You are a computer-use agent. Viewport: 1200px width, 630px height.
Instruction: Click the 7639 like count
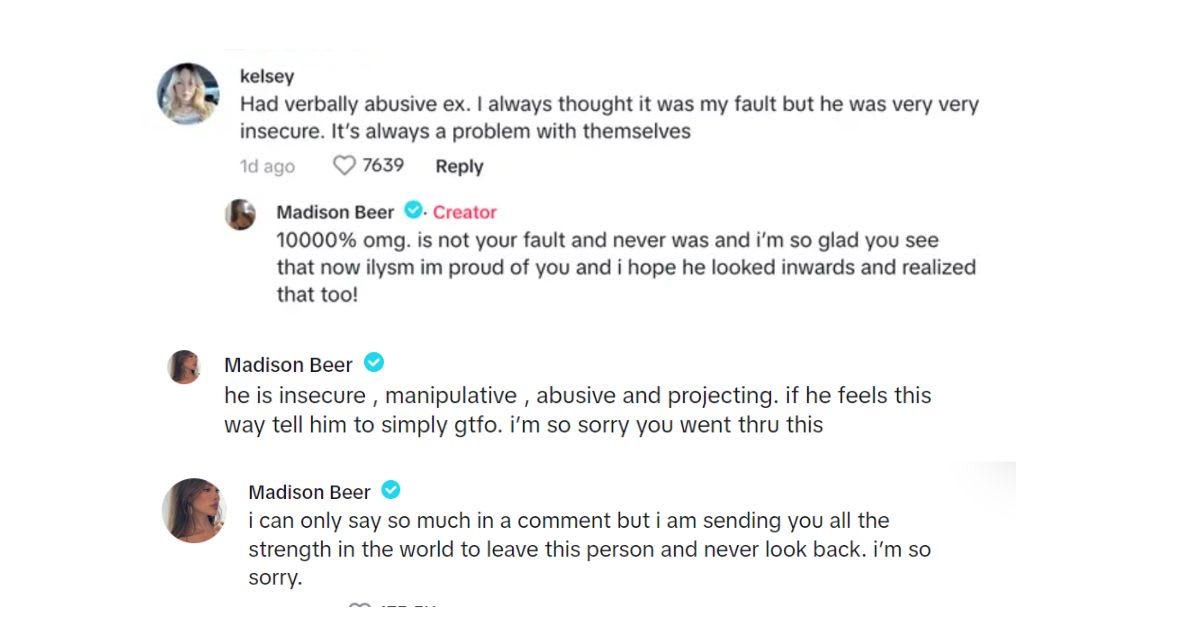(383, 166)
